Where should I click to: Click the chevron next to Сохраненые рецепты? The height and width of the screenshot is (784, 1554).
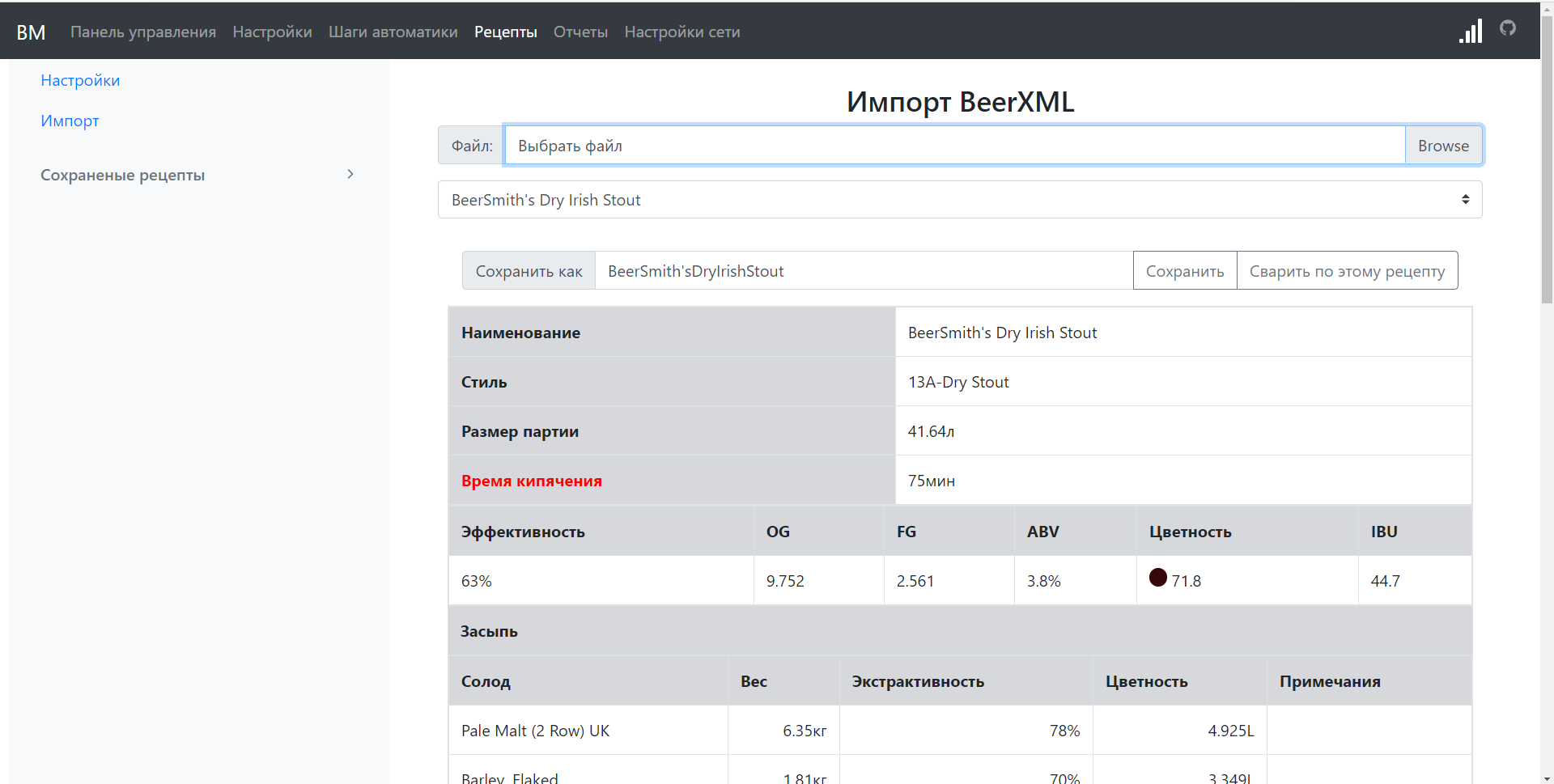[x=350, y=174]
